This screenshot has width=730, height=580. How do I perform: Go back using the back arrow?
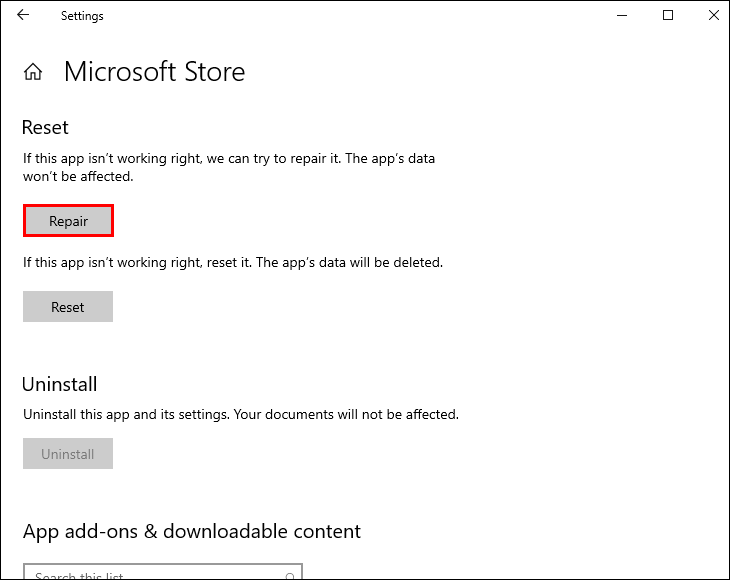(x=23, y=16)
